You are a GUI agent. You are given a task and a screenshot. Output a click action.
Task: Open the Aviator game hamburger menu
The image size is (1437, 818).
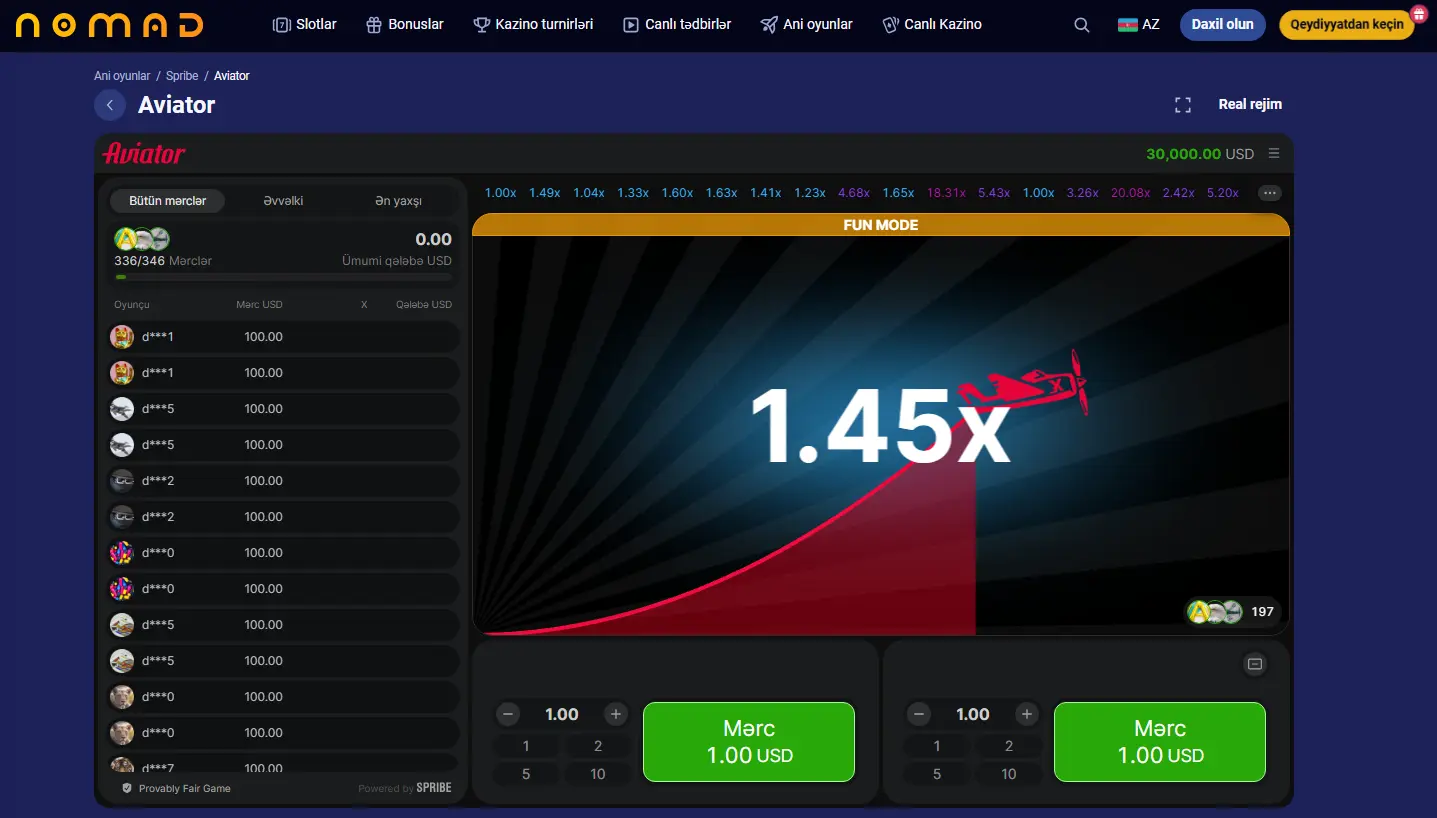click(x=1274, y=154)
